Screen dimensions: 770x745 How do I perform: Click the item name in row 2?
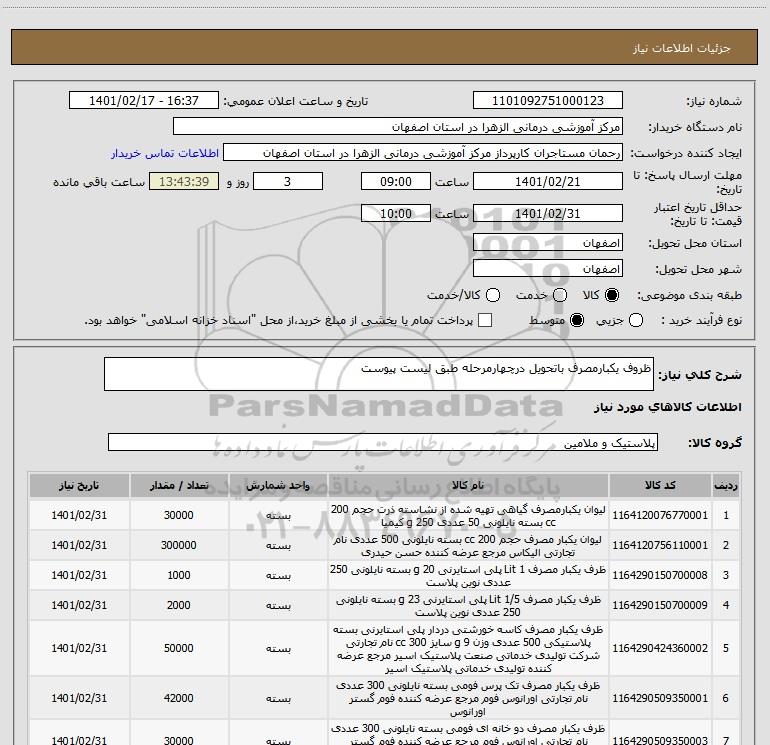[468, 546]
